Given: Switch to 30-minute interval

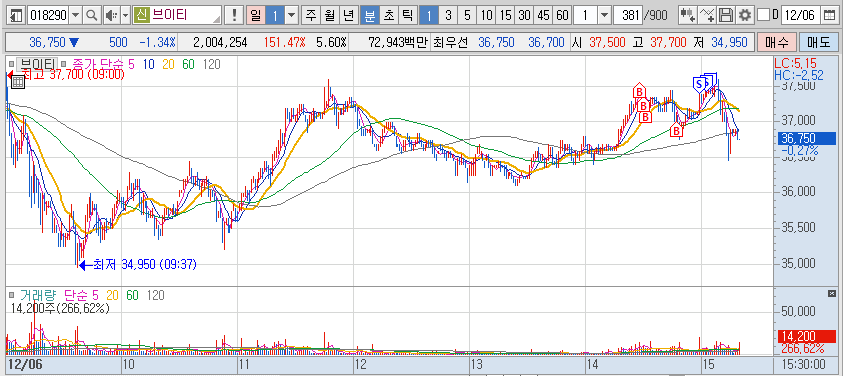Looking at the screenshot, I should pos(524,15).
